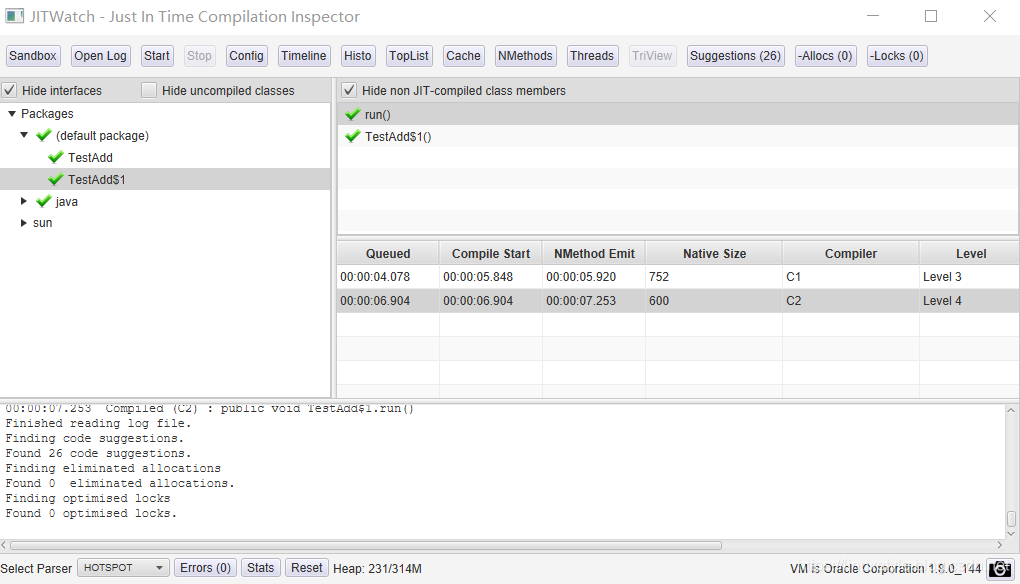Open the NMethods view
Screen dimensions: 1020x584
(x=525, y=56)
